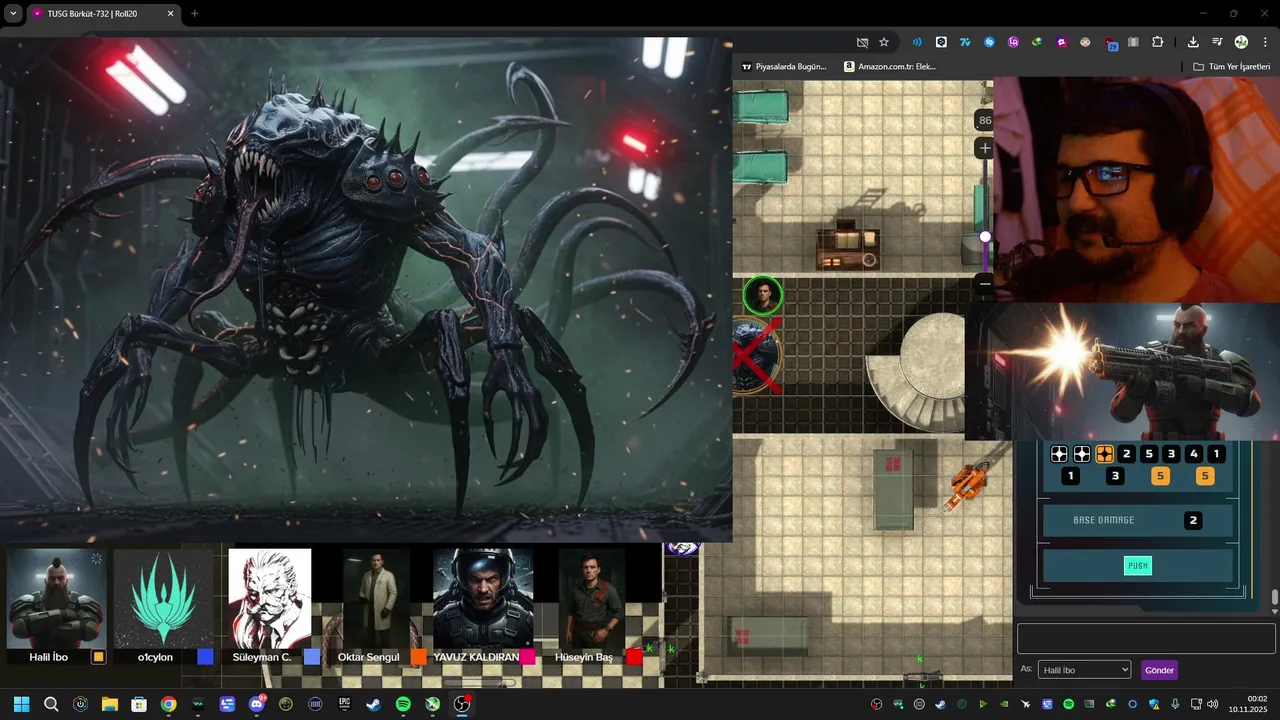Open the browser Extensions puzzle icon

tap(1157, 42)
